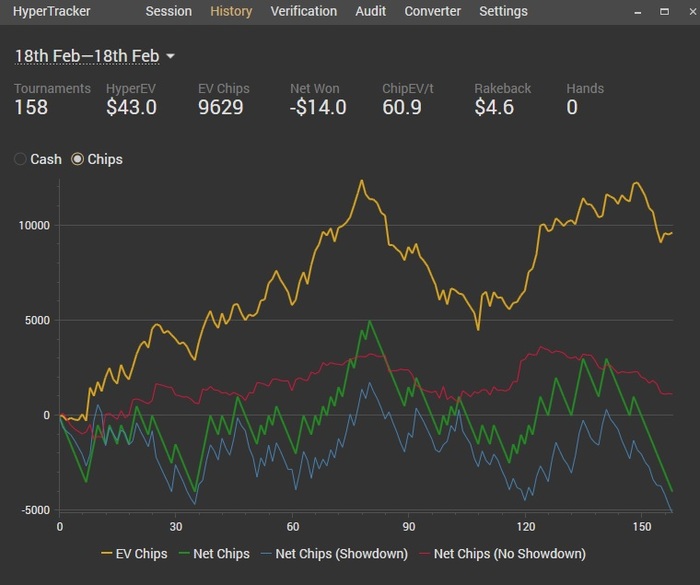Select the Chips radio button
This screenshot has height=585, width=700.
click(x=78, y=159)
